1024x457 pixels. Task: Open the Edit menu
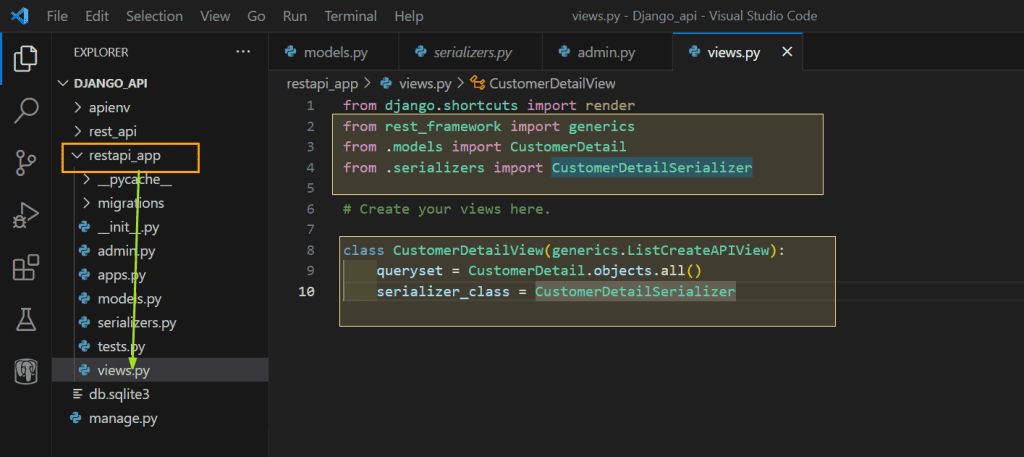coord(97,16)
